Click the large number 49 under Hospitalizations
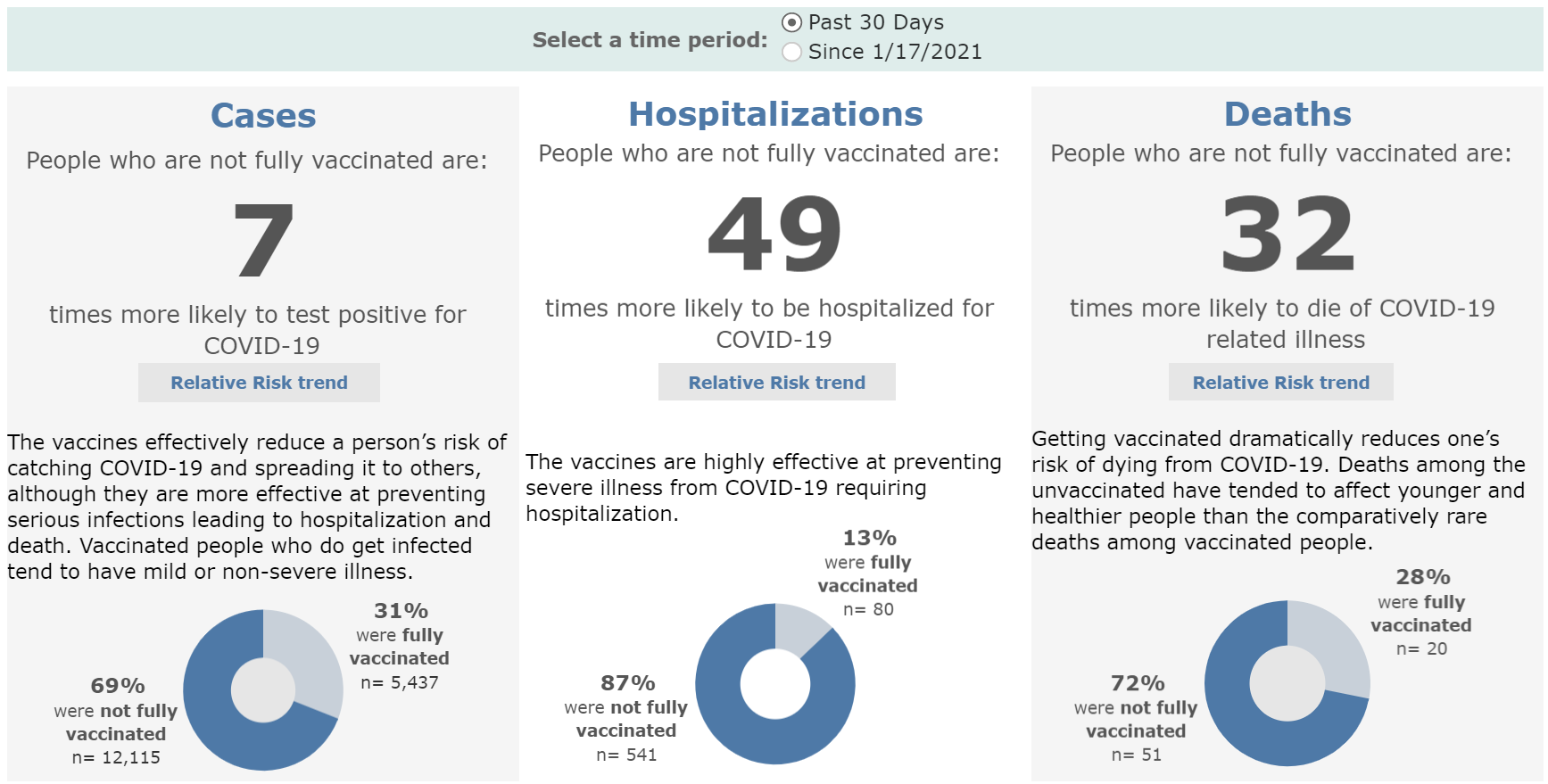Viewport: 1548px width, 784px height. click(774, 234)
